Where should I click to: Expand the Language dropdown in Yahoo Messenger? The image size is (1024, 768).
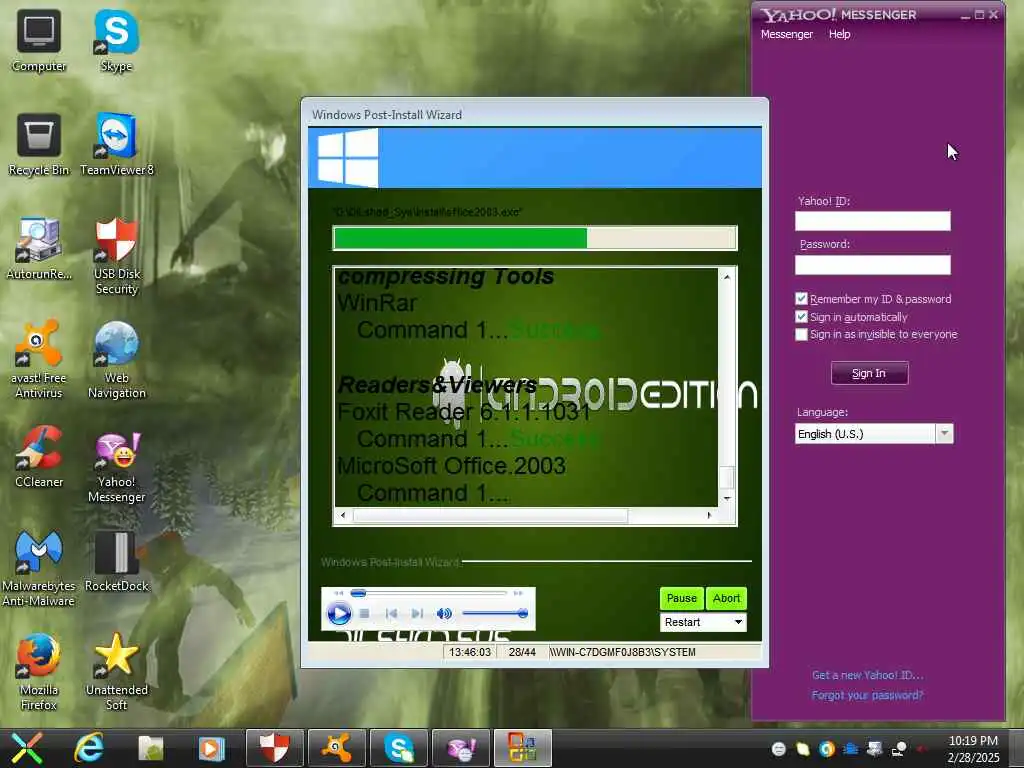pos(944,434)
